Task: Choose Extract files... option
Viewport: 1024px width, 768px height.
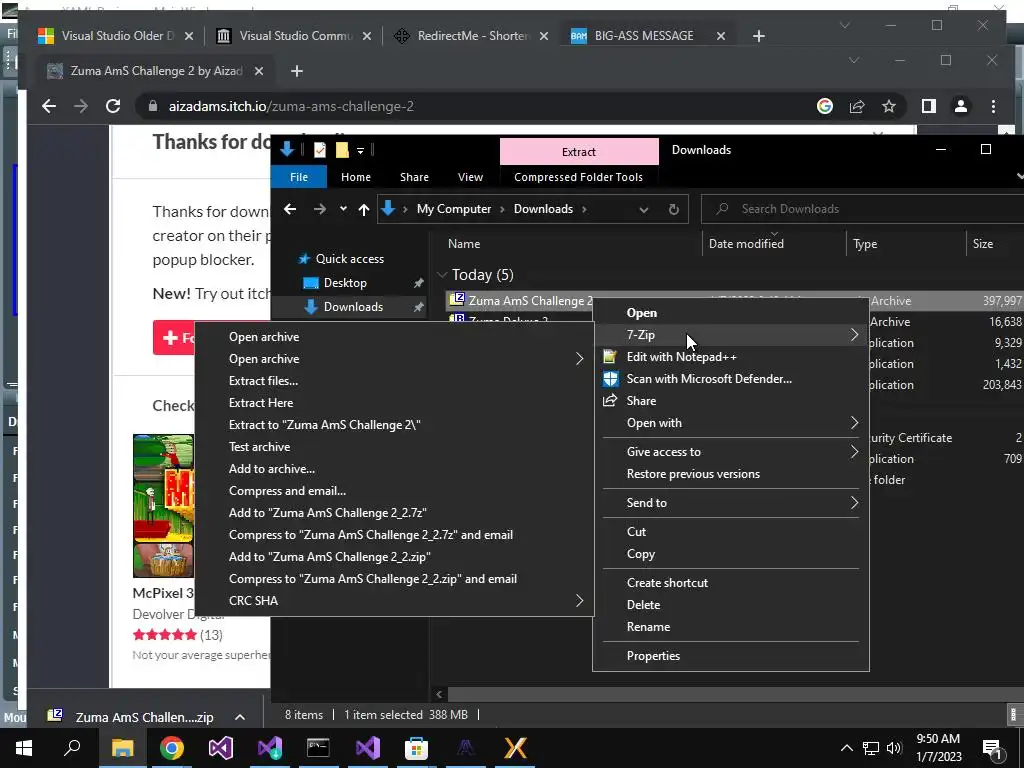Action: tap(394, 381)
